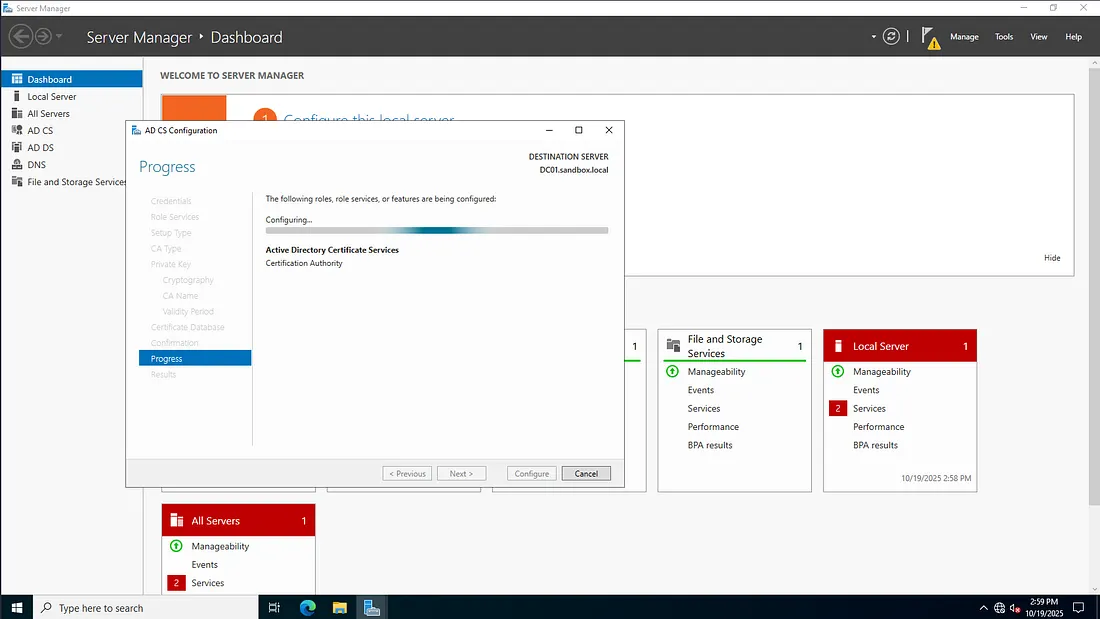Screen dimensions: 1100x619
Task: Click the Task View taskbar icon
Action: click(x=275, y=607)
